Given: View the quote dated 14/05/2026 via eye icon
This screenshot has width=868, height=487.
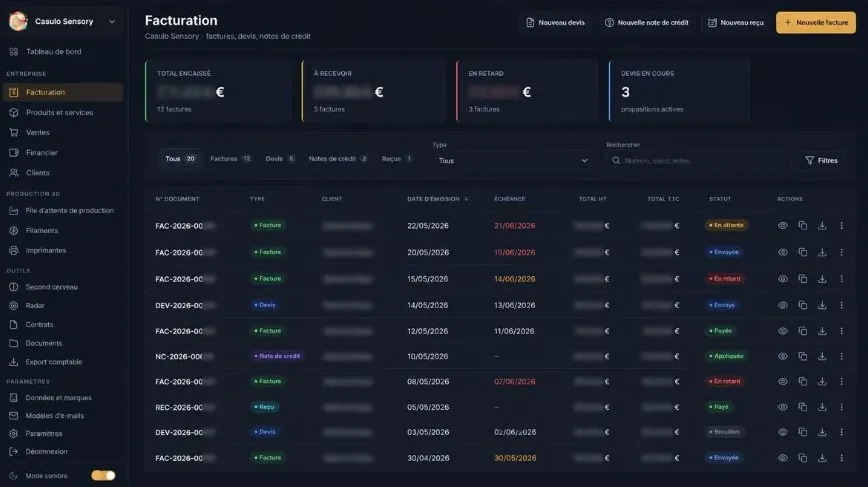Looking at the screenshot, I should (x=783, y=305).
